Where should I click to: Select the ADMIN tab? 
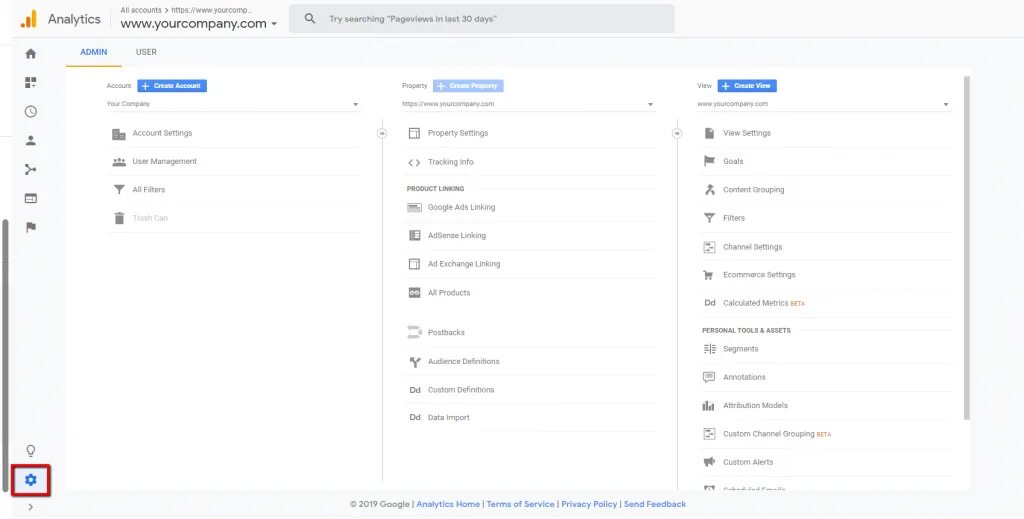point(94,52)
